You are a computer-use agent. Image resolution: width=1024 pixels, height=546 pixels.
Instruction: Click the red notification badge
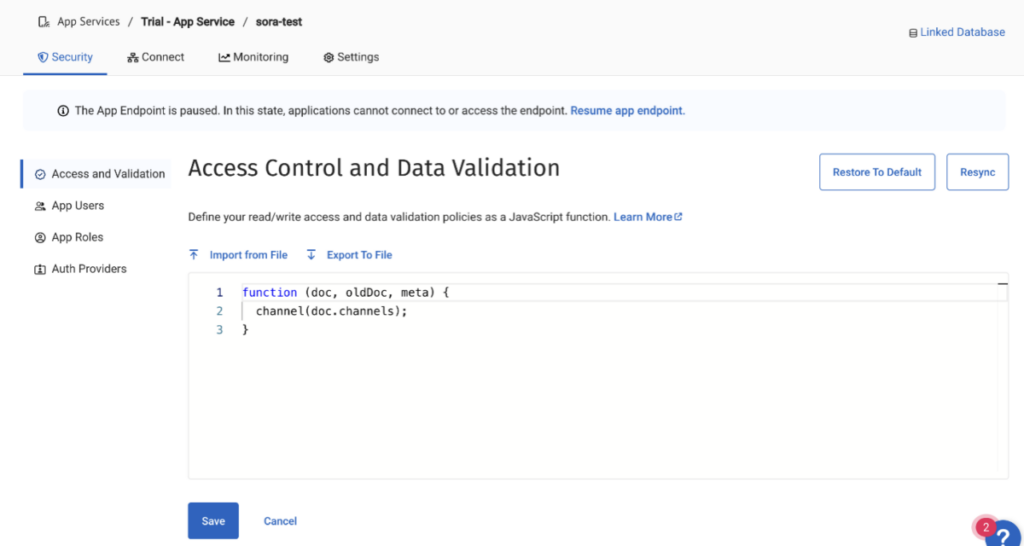(x=985, y=527)
